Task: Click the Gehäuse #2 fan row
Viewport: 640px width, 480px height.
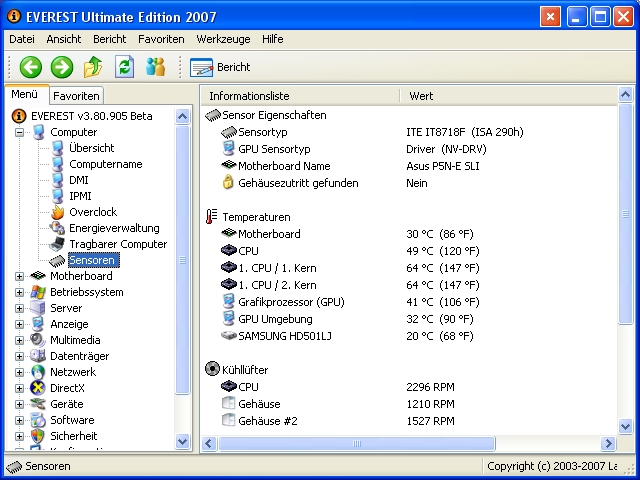Action: pos(409,421)
